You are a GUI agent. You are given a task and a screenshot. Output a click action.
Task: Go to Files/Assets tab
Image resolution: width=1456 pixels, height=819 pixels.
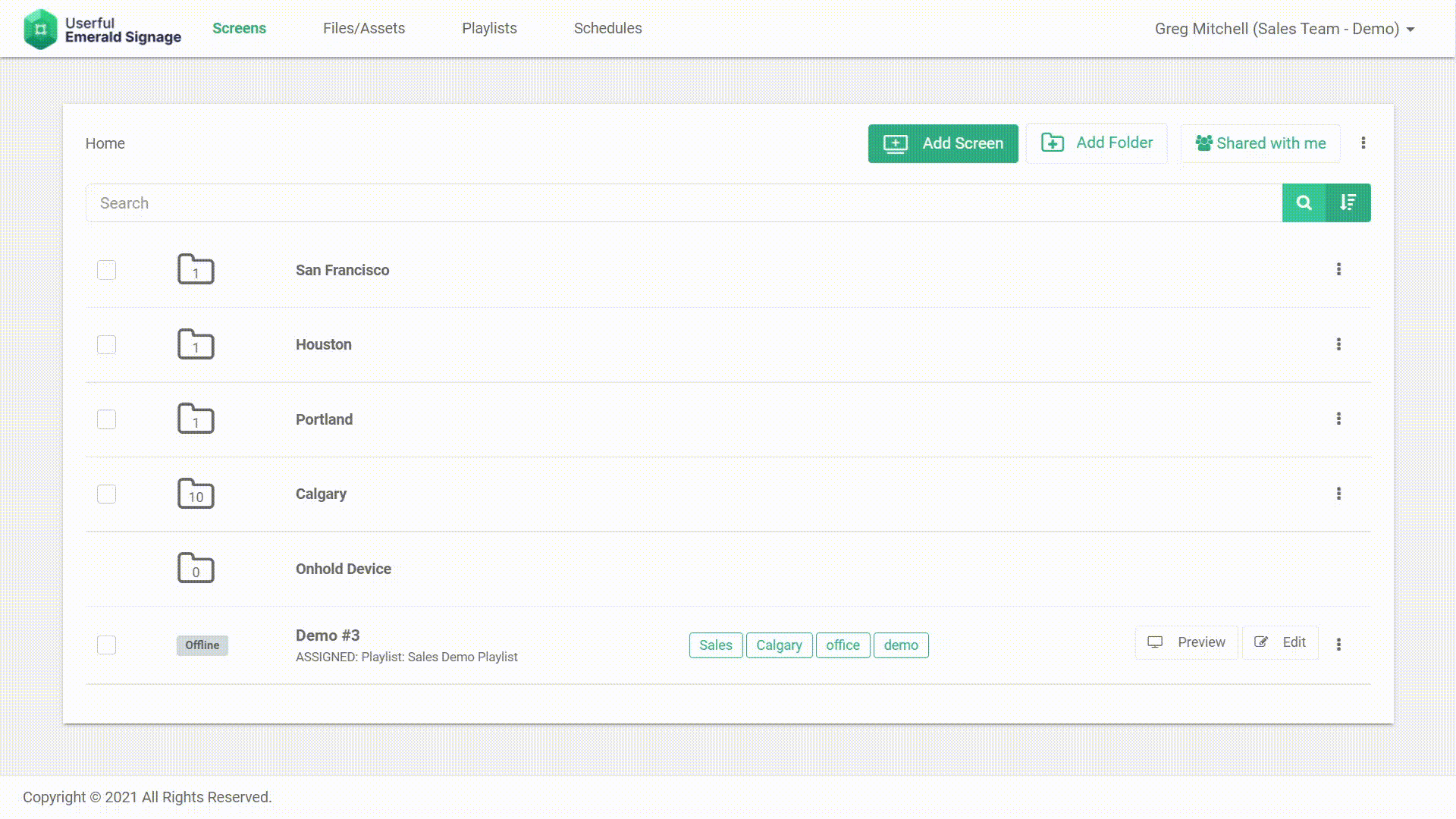click(x=364, y=28)
